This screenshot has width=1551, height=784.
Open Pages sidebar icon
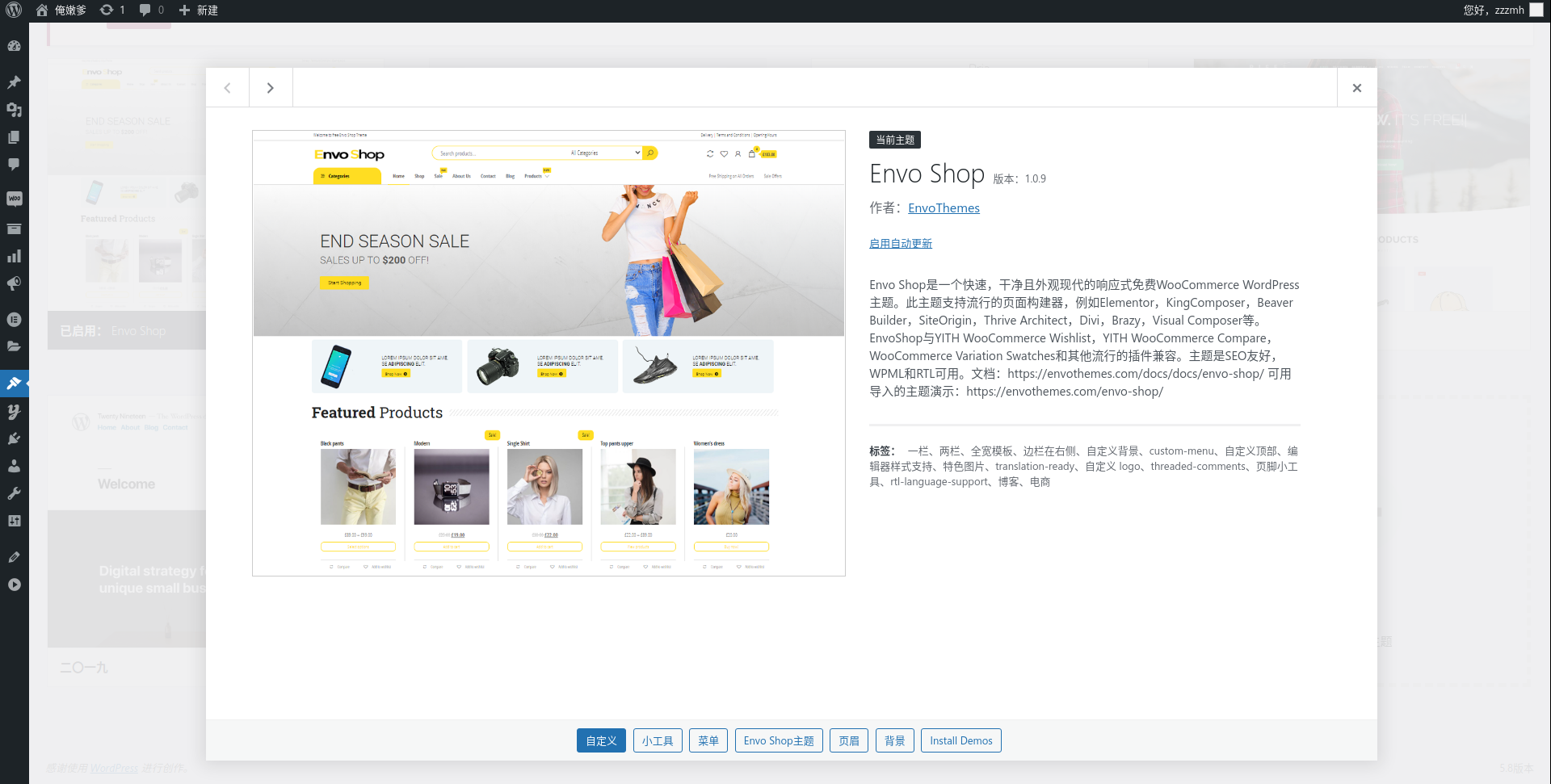[14, 136]
